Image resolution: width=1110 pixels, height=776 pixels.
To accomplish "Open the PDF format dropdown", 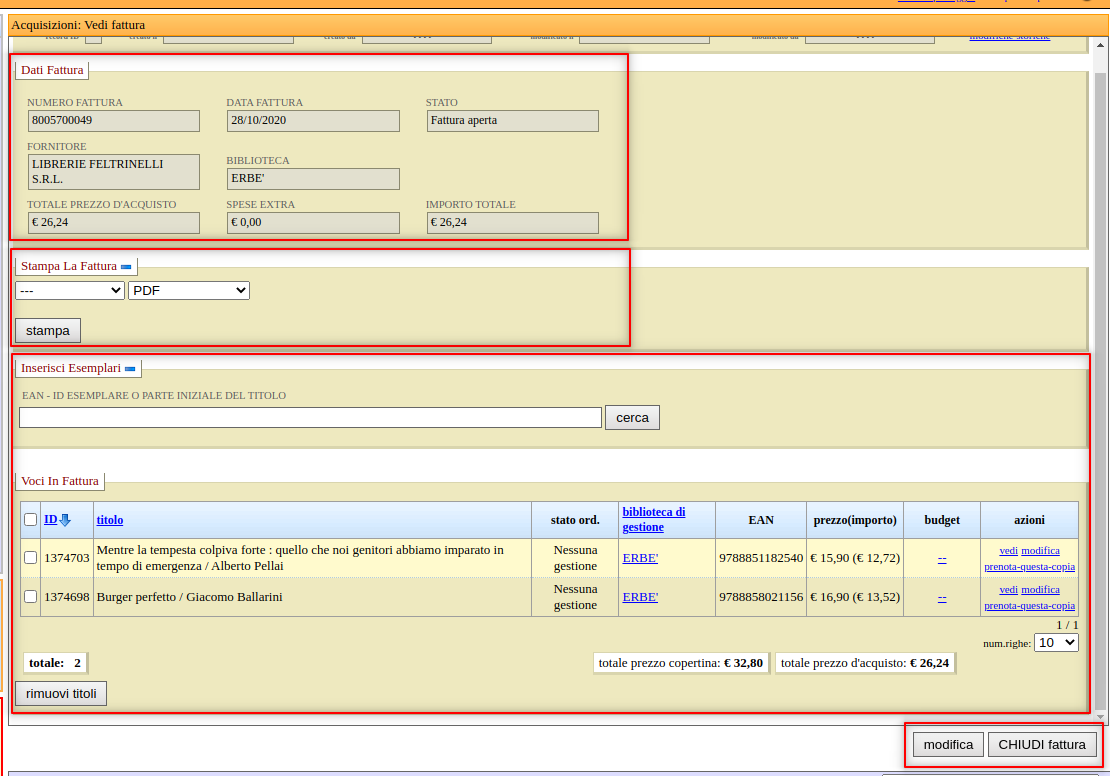I will coord(189,290).
